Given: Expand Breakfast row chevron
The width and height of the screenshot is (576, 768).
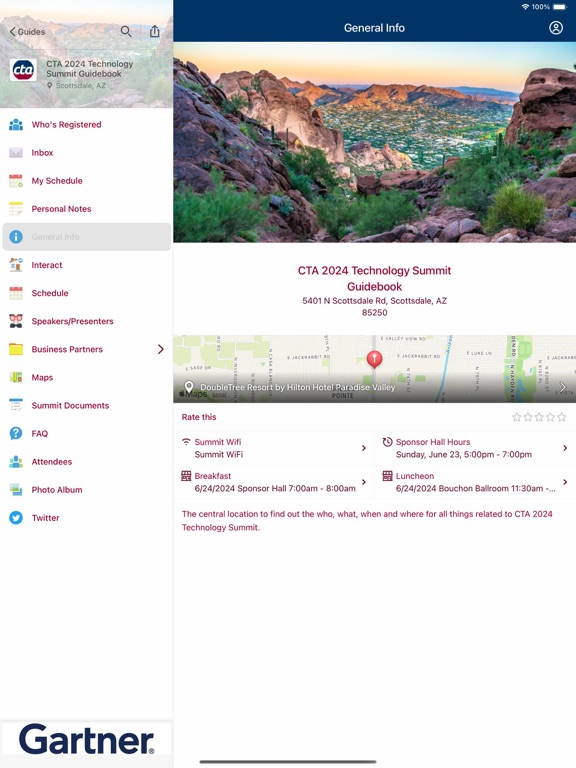Looking at the screenshot, I should [364, 482].
